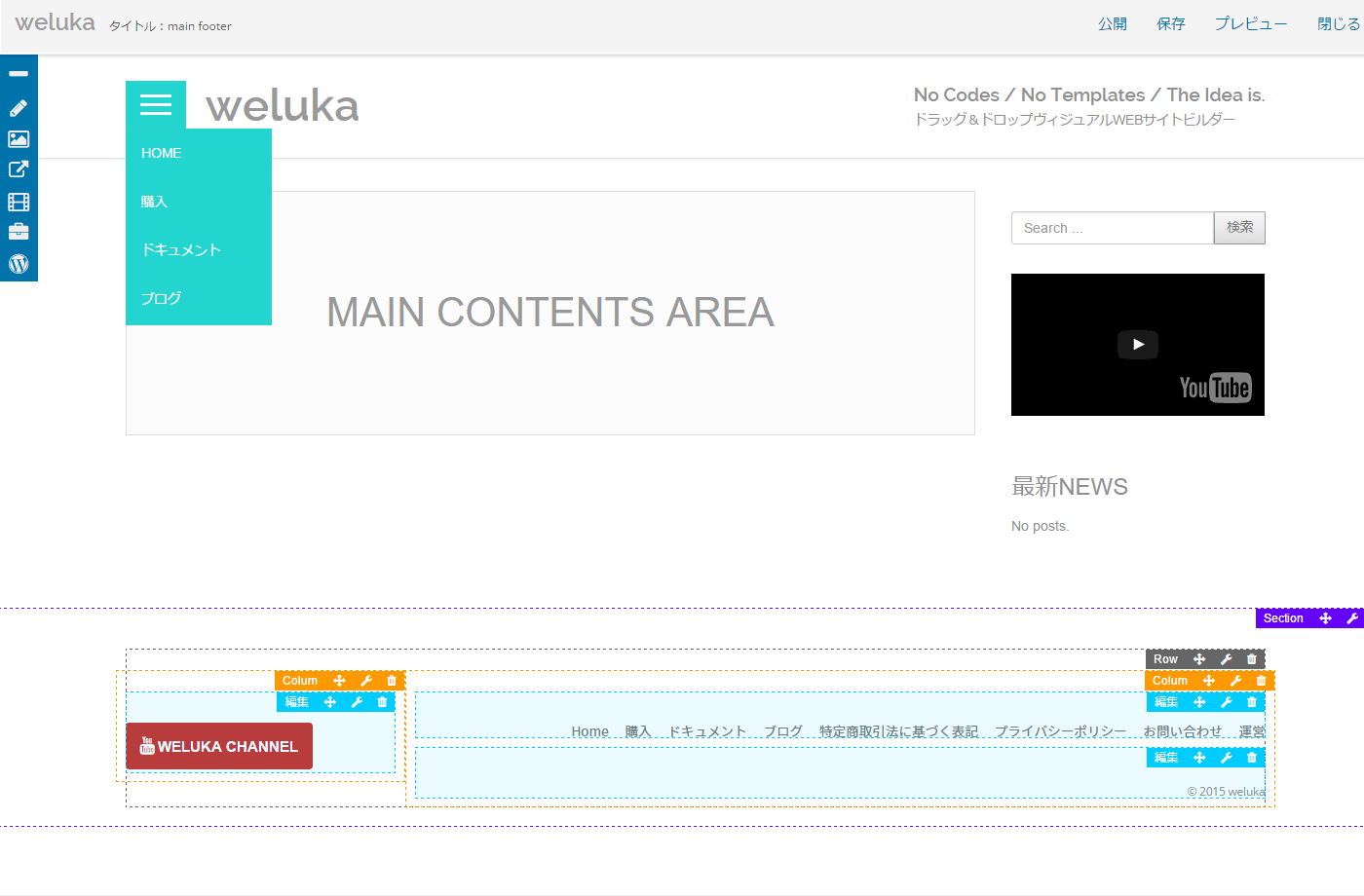Delete footer links widget via trash icon

pos(1252,702)
